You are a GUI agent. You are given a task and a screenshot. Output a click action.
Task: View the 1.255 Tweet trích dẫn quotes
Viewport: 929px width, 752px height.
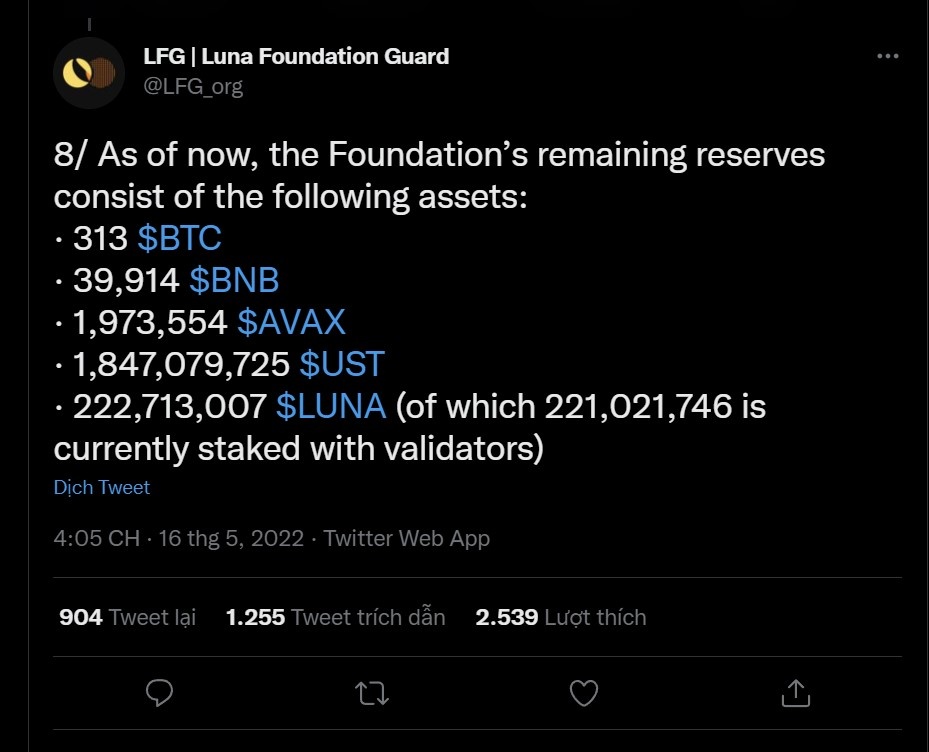336,617
